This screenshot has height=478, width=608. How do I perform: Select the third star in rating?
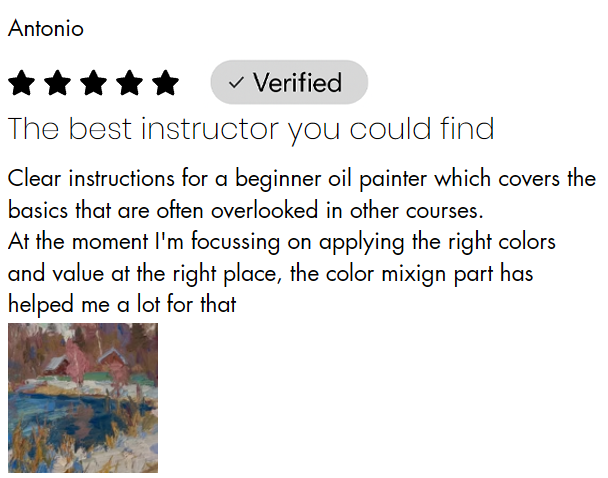pyautogui.click(x=94, y=82)
